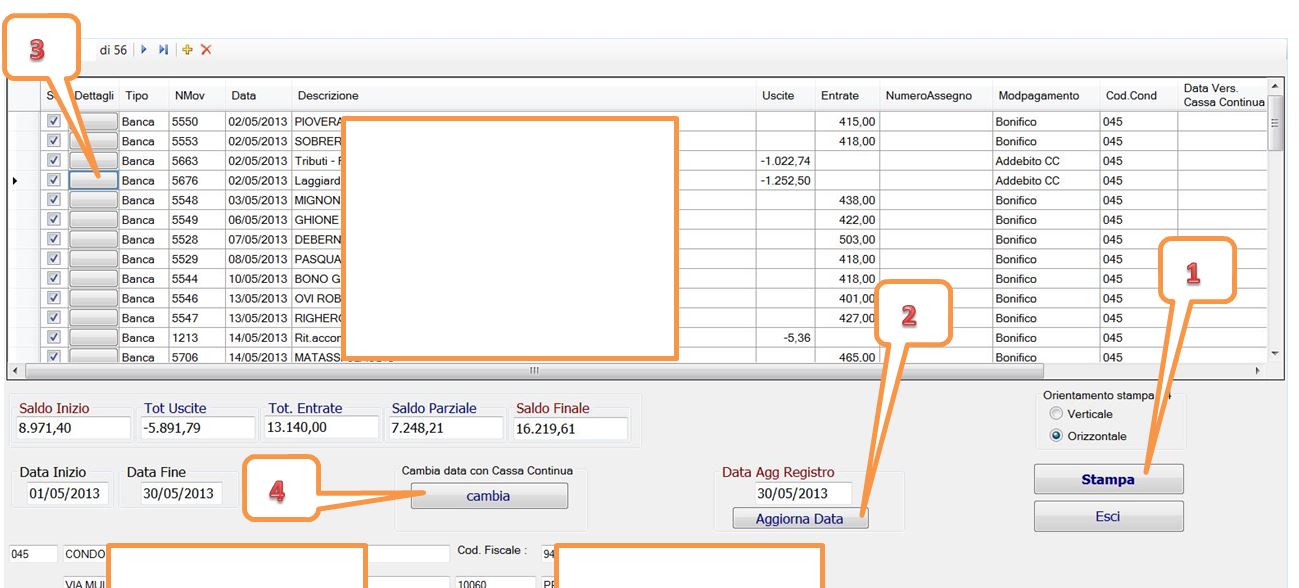This screenshot has height=588, width=1299.
Task: Sort grid by Descrizione column header
Action: click(328, 96)
